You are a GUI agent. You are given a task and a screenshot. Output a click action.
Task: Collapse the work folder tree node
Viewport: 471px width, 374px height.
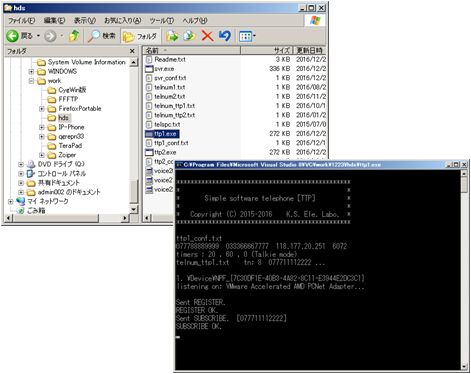click(x=31, y=81)
